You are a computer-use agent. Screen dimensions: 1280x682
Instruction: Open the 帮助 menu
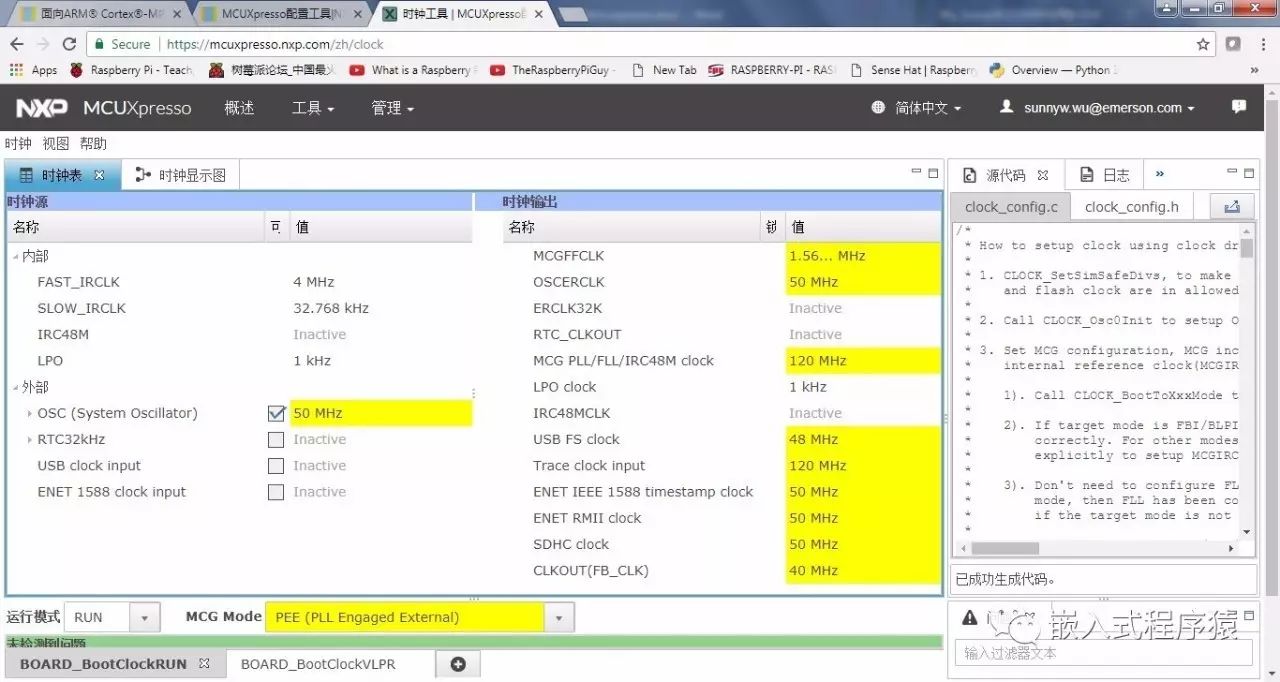pos(93,144)
